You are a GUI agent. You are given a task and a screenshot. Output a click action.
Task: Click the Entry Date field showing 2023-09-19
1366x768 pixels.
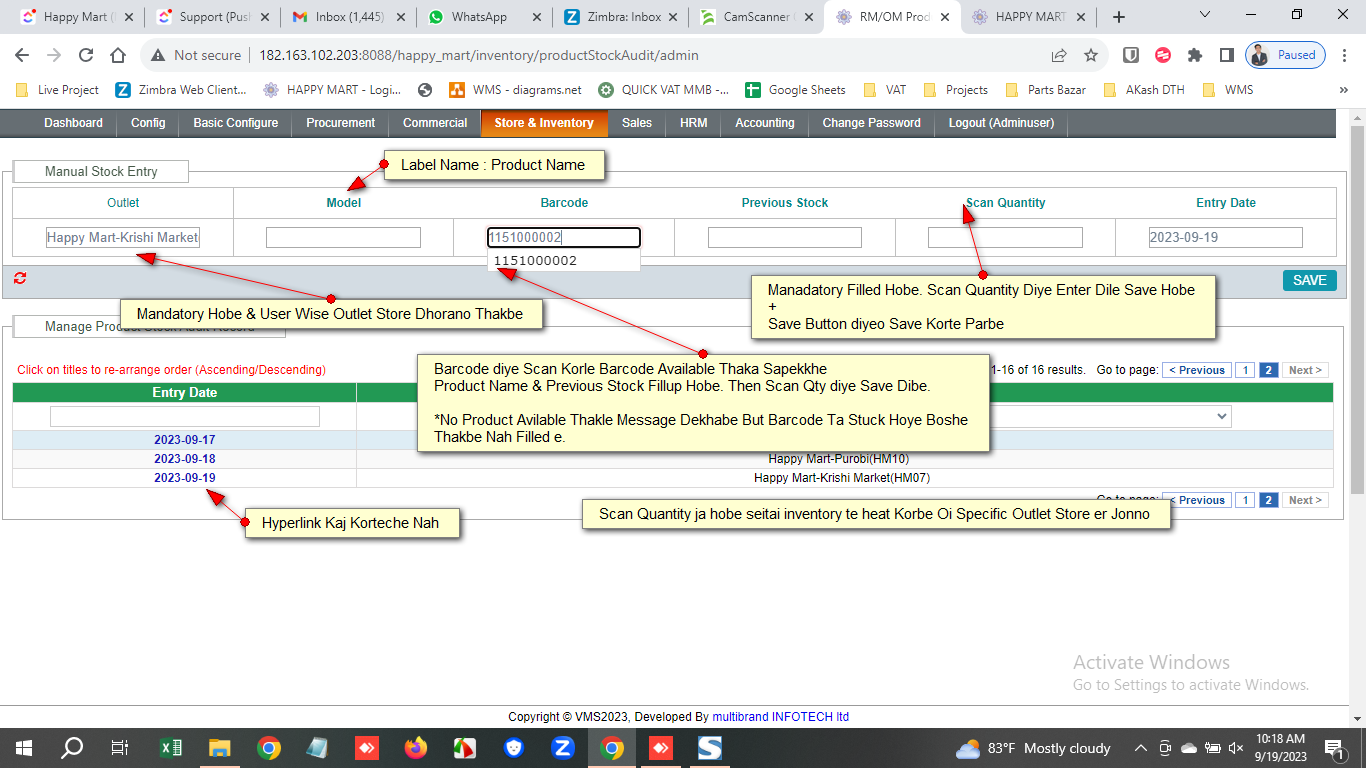pos(1226,238)
